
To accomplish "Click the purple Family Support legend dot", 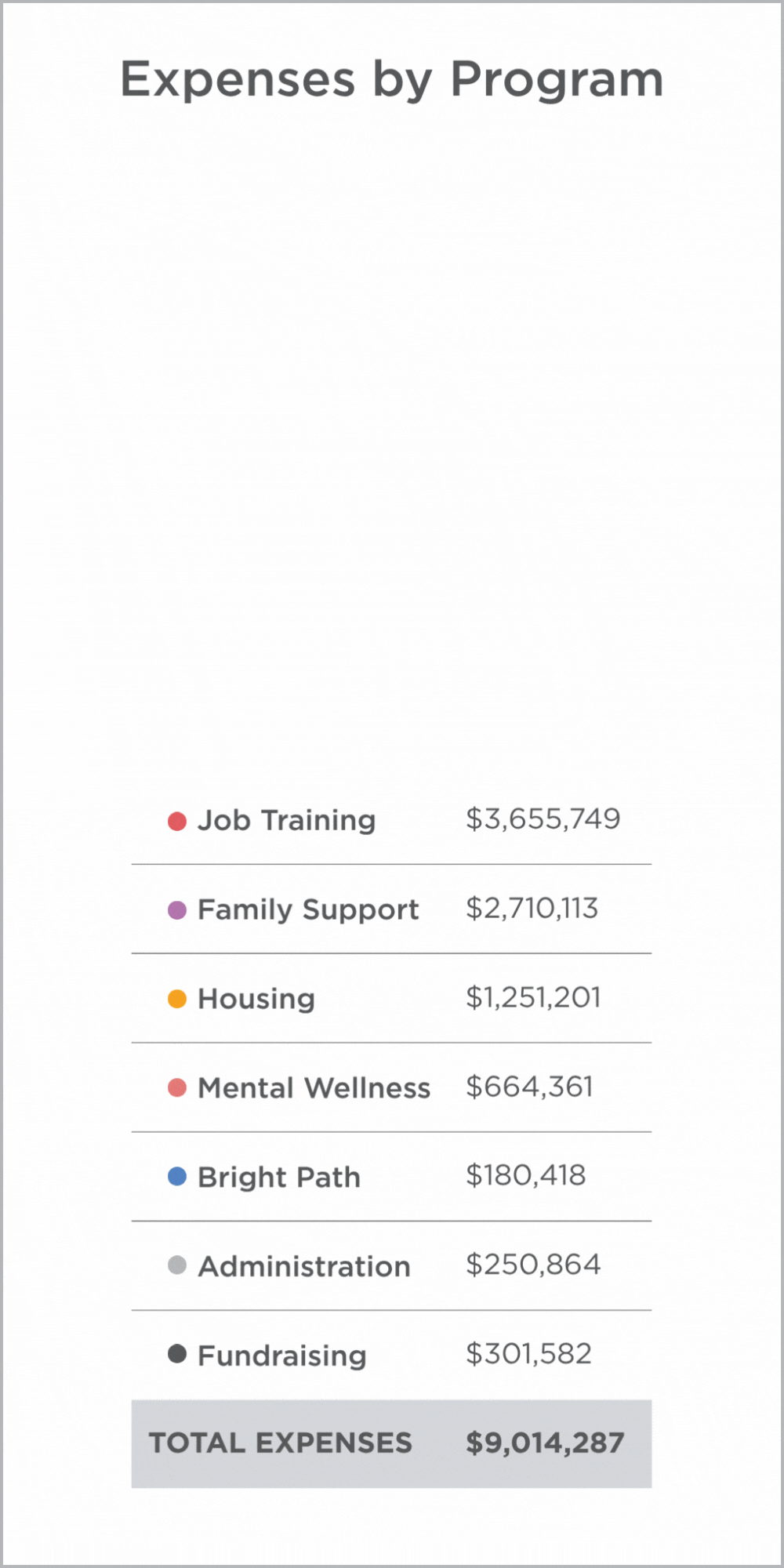I will (177, 909).
